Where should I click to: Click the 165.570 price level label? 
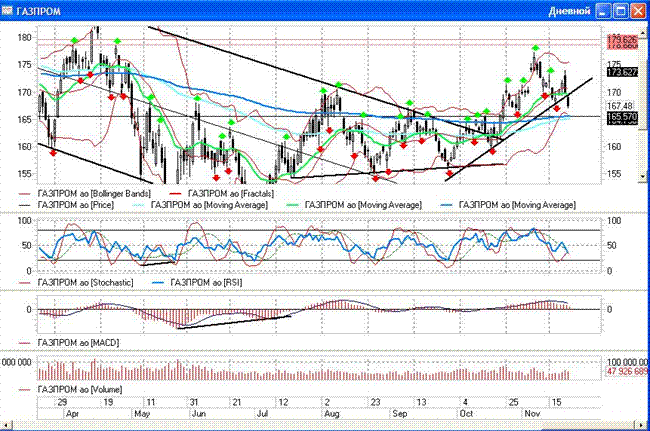point(622,116)
